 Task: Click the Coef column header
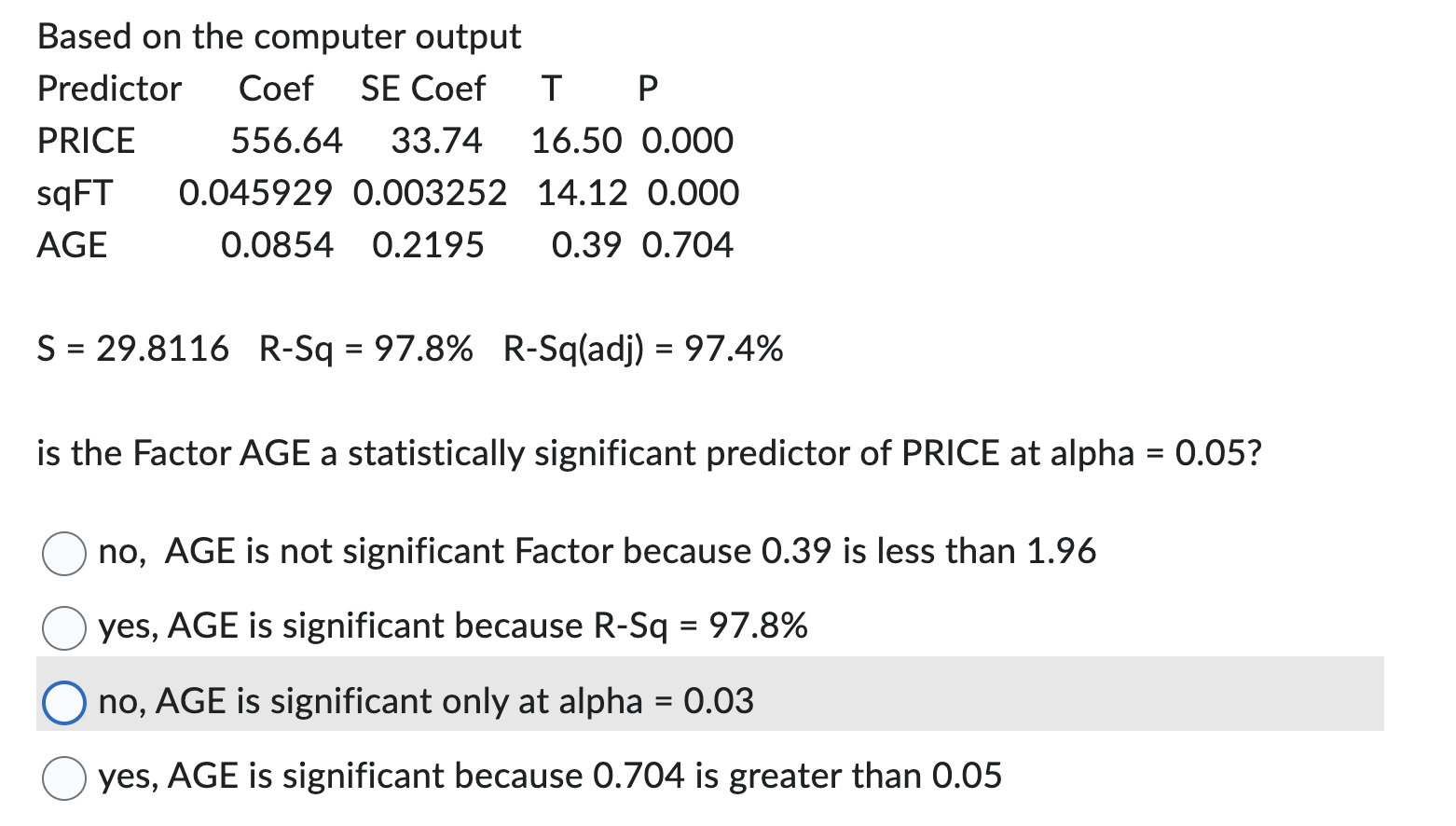276,89
